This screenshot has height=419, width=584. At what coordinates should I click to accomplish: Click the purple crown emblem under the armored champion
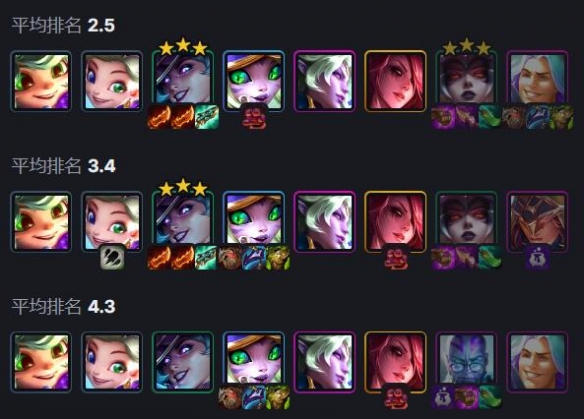coord(537,257)
